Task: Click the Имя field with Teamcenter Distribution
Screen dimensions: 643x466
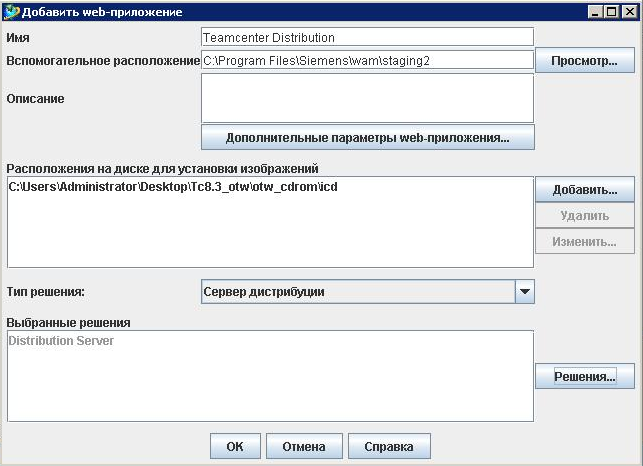Action: 367,37
